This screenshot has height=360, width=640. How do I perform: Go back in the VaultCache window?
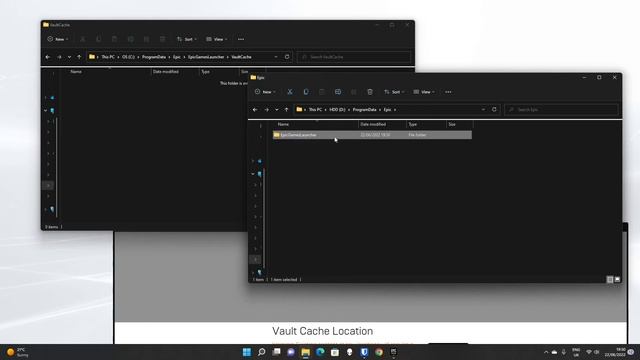pyautogui.click(x=48, y=57)
